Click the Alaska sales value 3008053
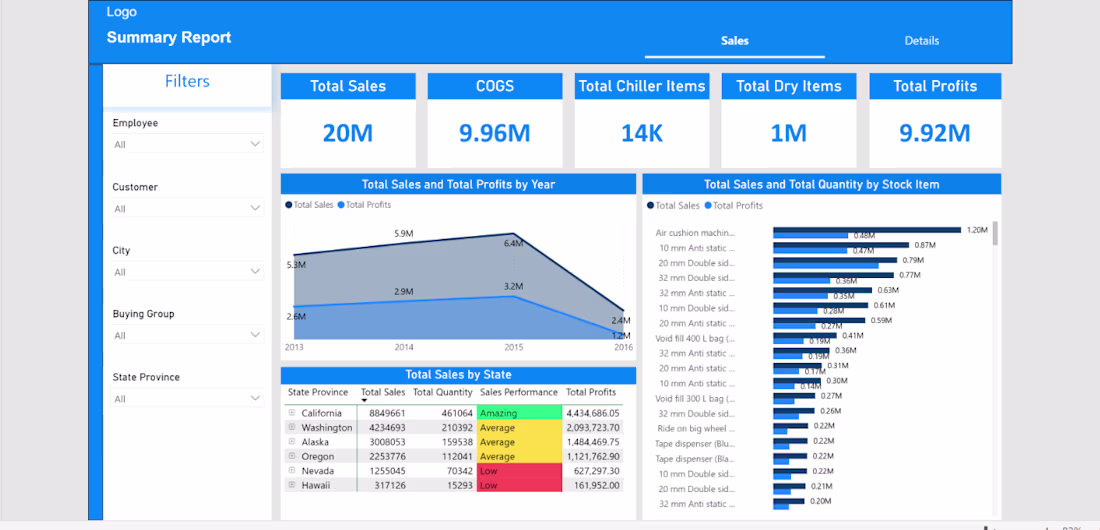The width and height of the screenshot is (1100, 530). point(387,442)
